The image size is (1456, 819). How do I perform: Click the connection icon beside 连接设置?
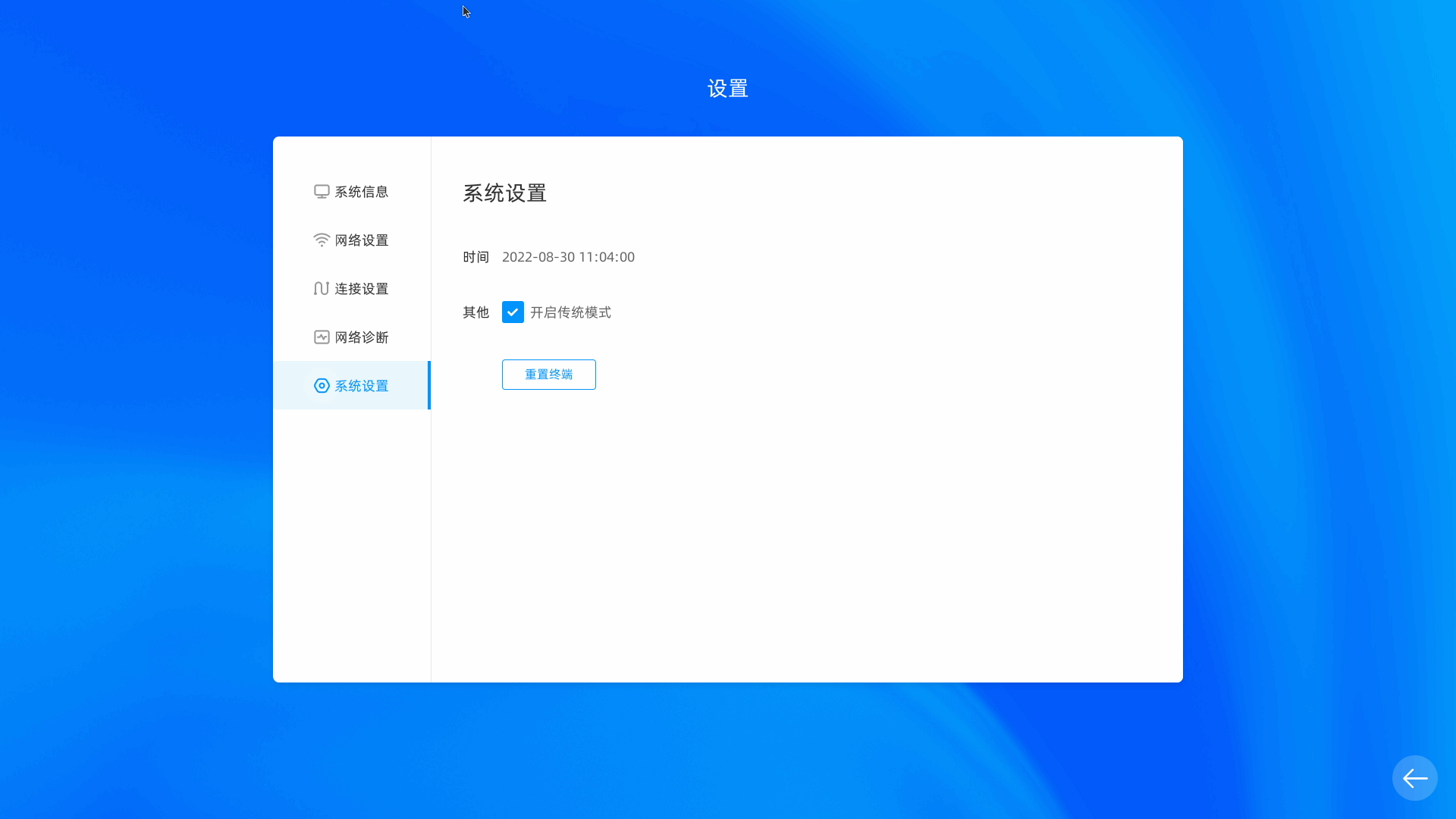(322, 289)
